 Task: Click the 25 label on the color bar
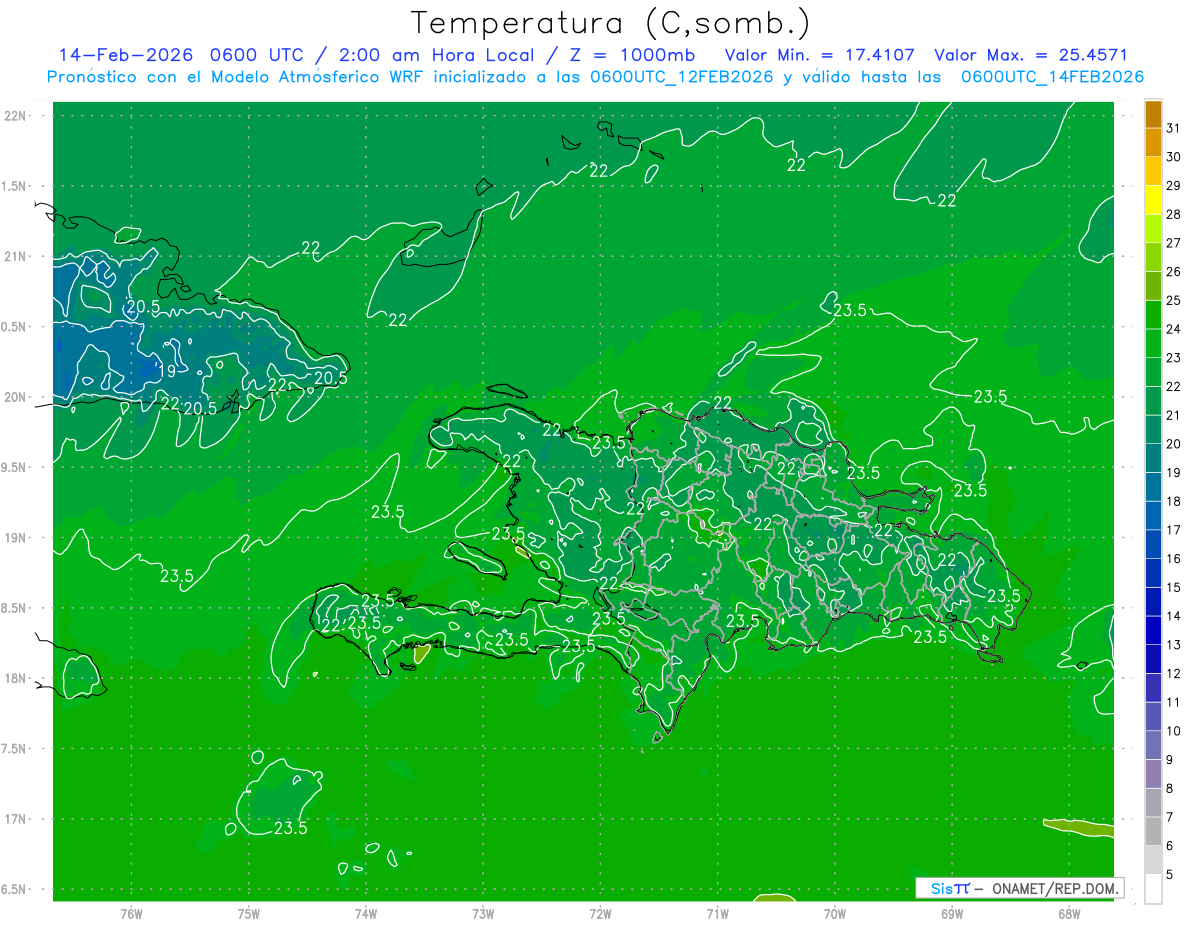coord(1174,300)
